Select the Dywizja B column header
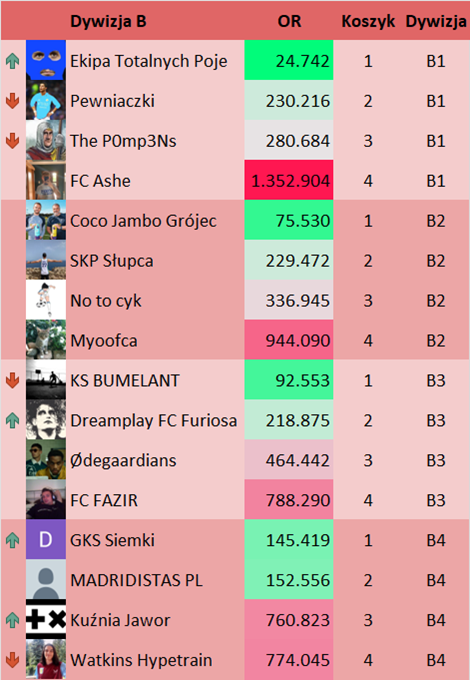 (108, 21)
